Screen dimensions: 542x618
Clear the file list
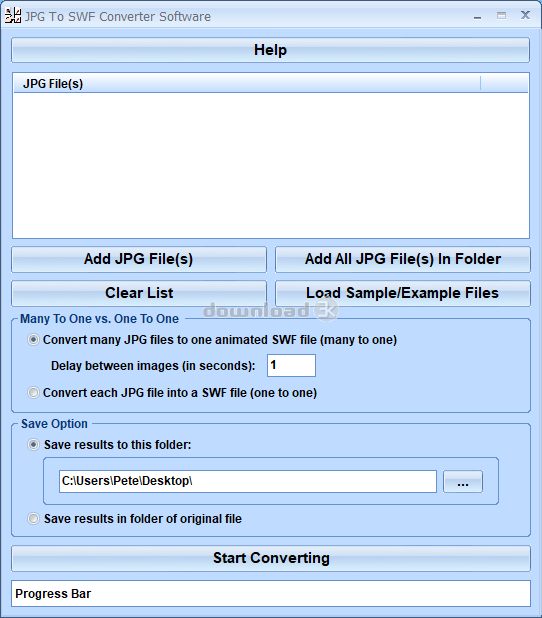[x=139, y=293]
